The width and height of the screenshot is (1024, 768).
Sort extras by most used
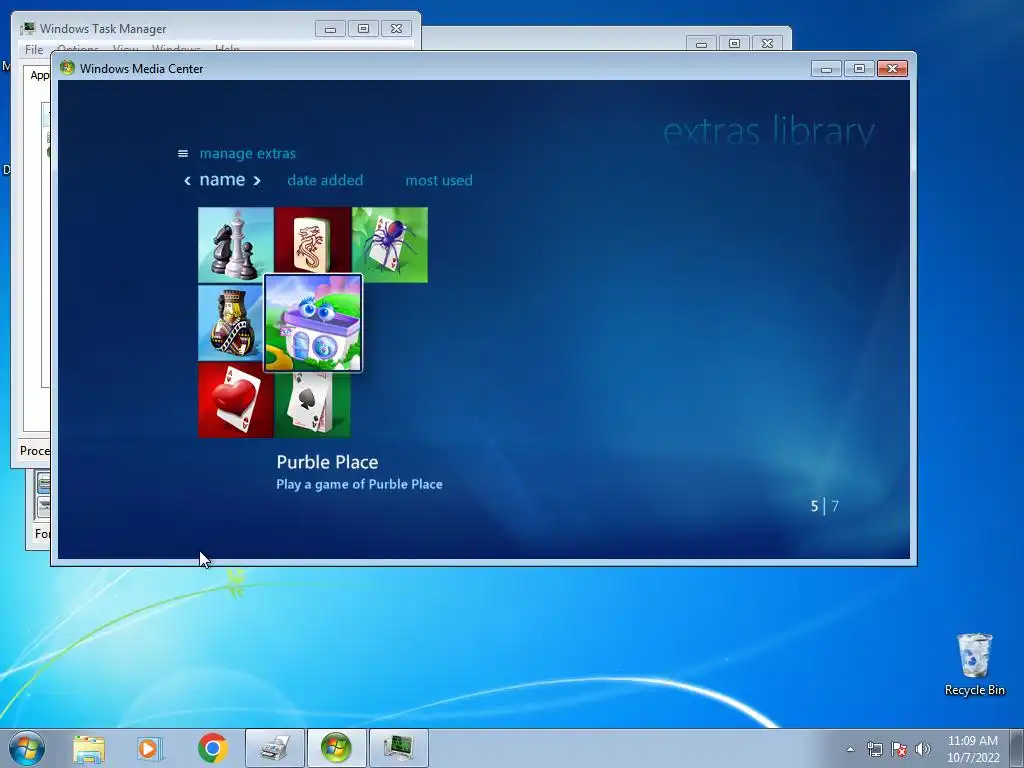point(439,180)
